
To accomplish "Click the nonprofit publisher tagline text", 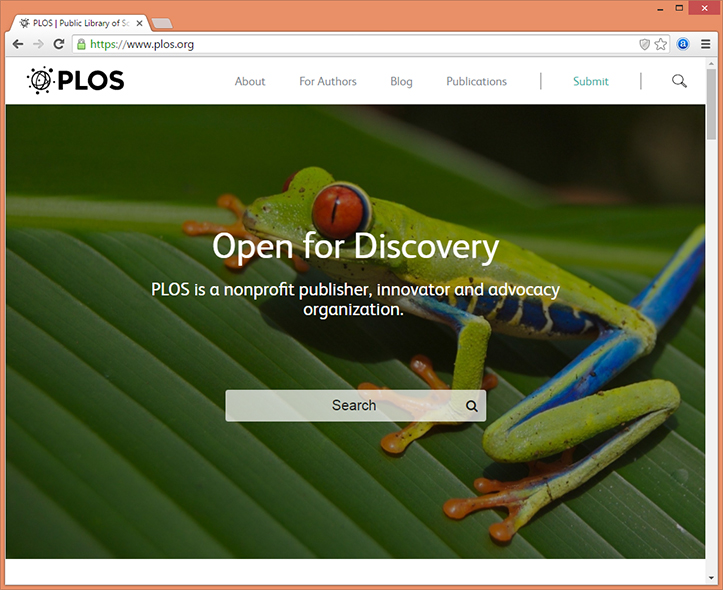I will (356, 299).
